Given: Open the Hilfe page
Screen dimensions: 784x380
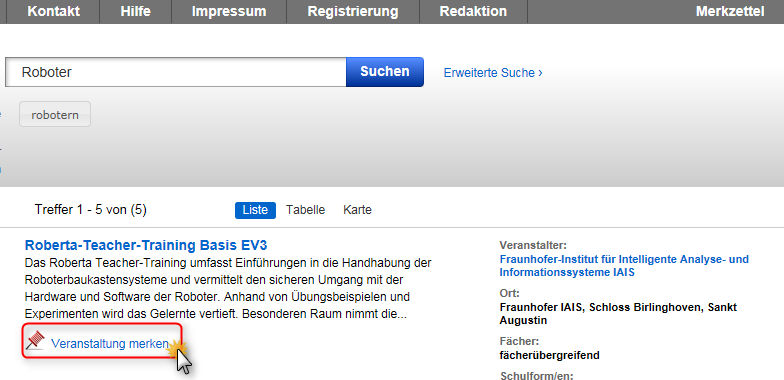Looking at the screenshot, I should (136, 12).
